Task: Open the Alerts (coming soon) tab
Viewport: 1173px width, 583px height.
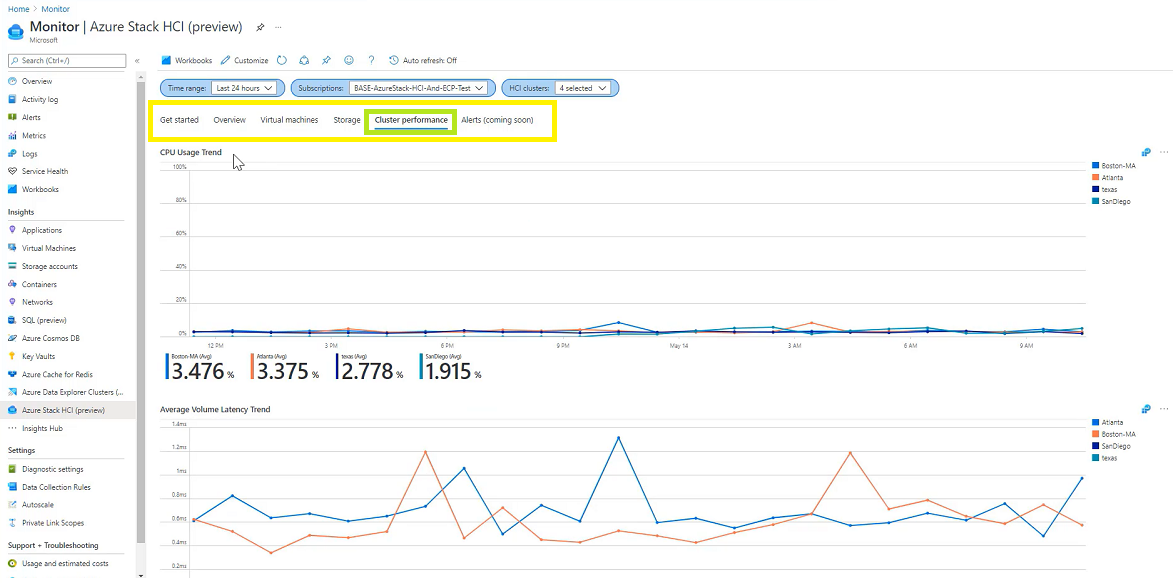Action: click(x=497, y=120)
